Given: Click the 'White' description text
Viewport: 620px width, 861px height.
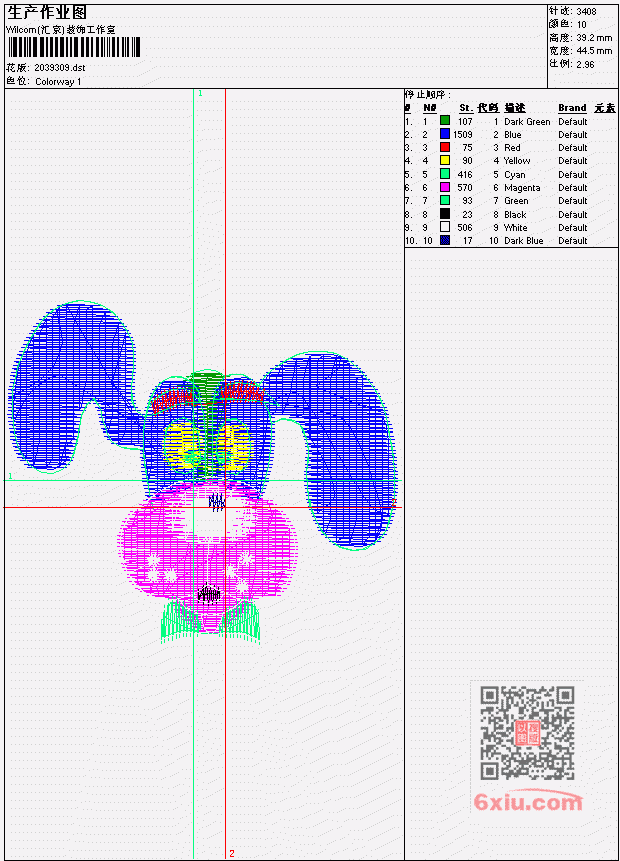Looking at the screenshot, I should click(x=516, y=228).
